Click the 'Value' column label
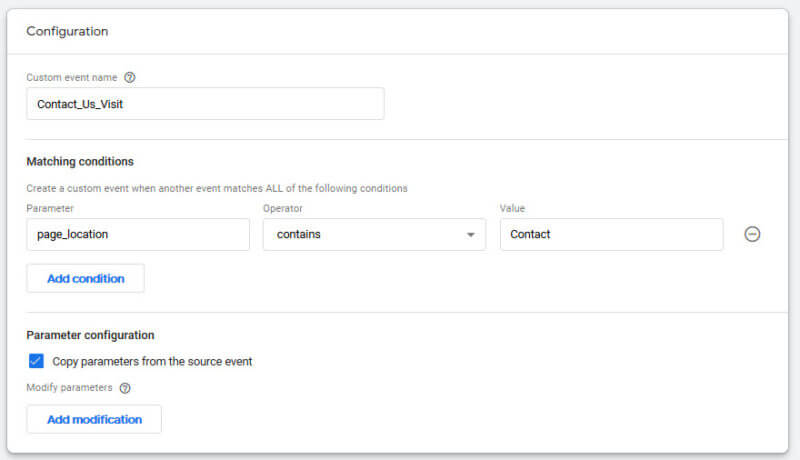This screenshot has width=800, height=460. click(x=512, y=209)
